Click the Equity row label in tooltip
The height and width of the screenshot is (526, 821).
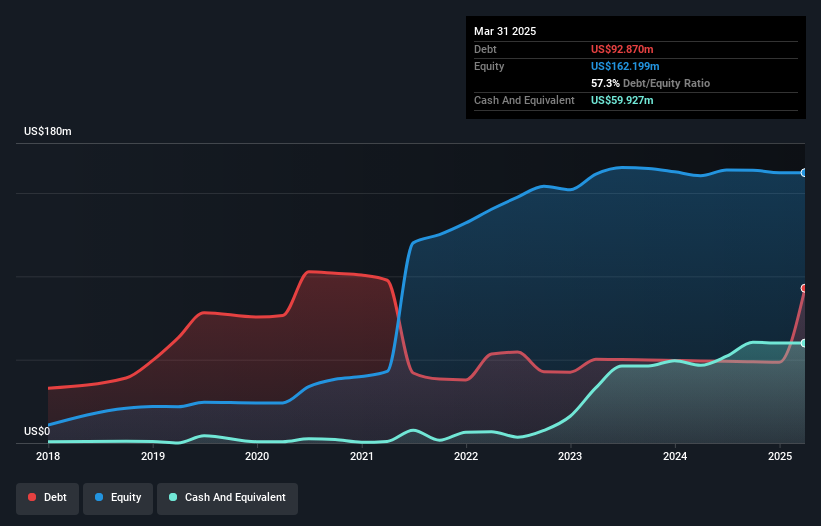click(x=489, y=66)
